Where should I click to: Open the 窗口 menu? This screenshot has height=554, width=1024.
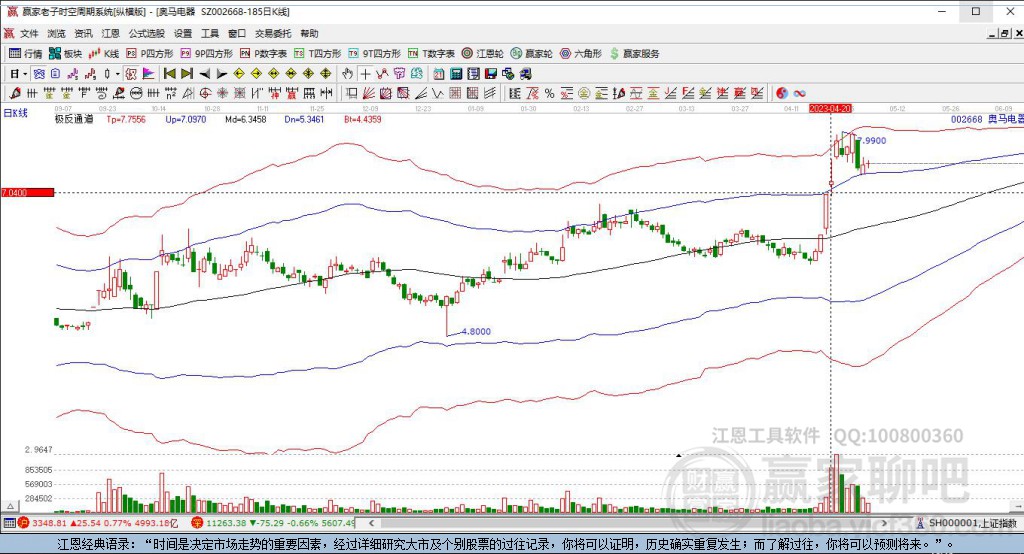pos(237,33)
